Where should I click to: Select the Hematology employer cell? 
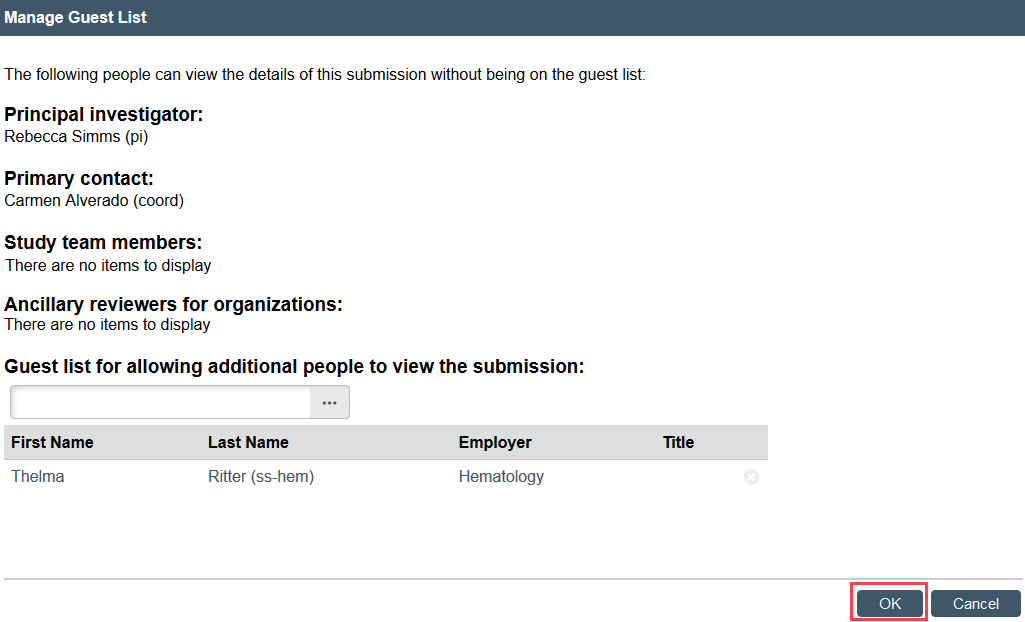[x=501, y=477]
